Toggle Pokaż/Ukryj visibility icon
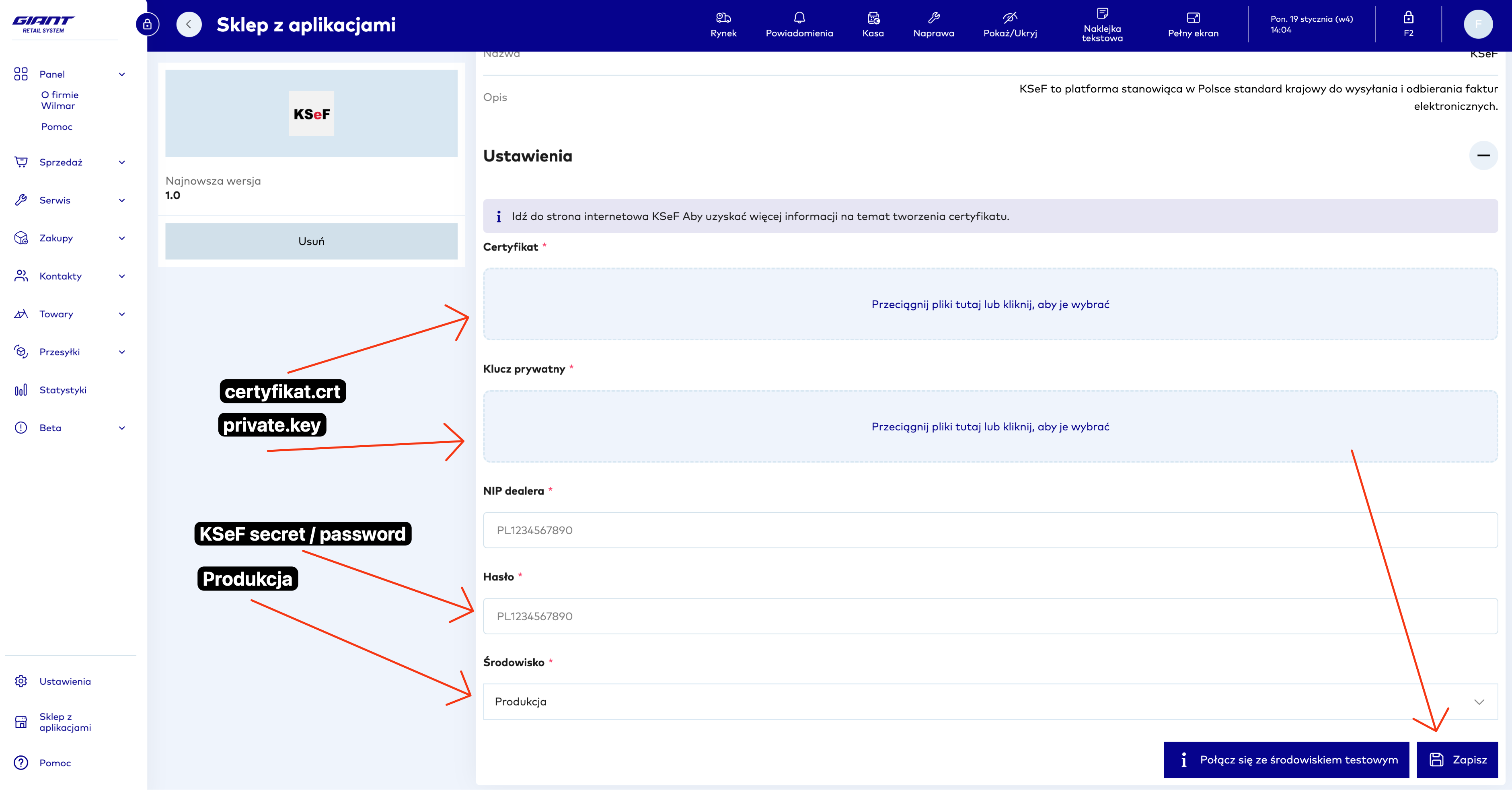Screen dimensions: 1512x790 point(1010,24)
